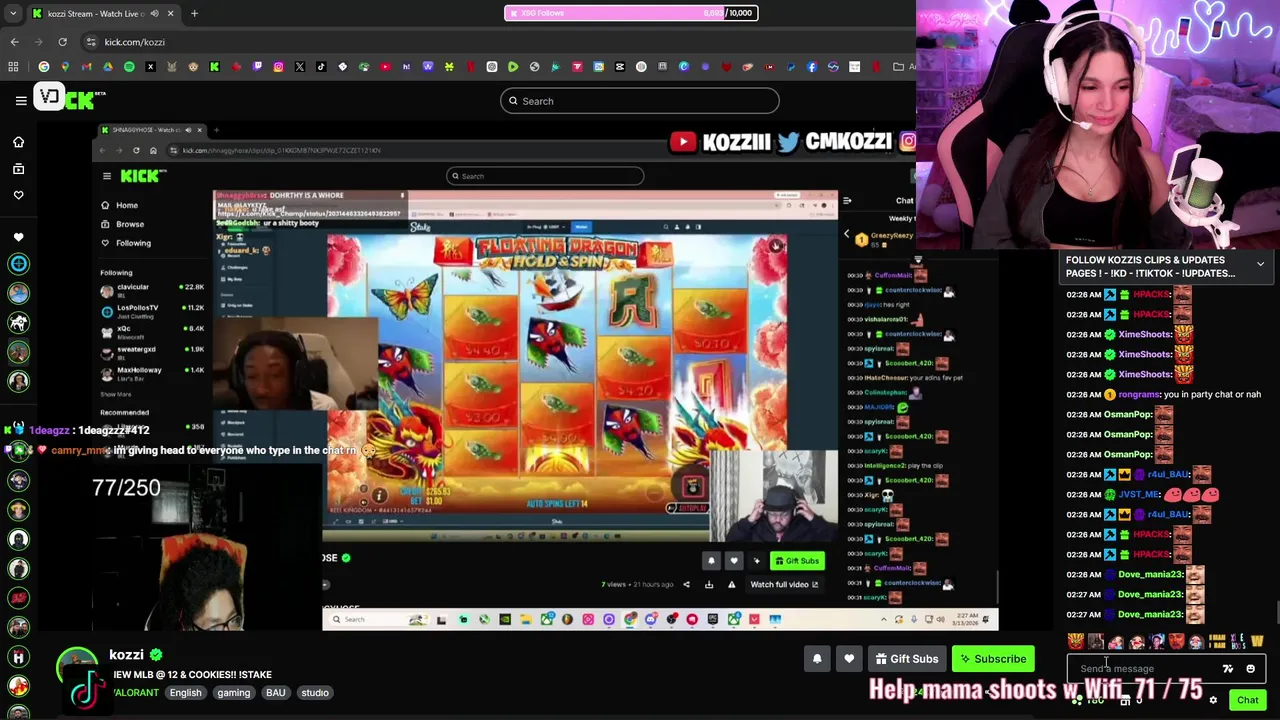This screenshot has height=720, width=1280.
Task: Open the Instagram bookmark icon
Action: pos(278,67)
